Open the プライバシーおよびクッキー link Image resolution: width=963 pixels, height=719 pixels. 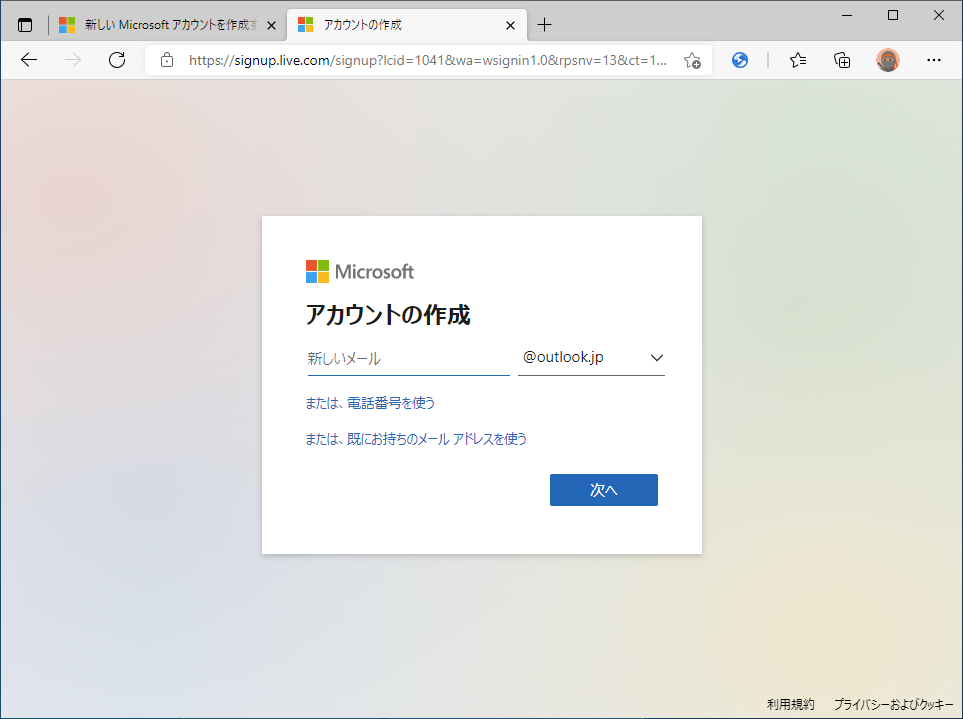pyautogui.click(x=893, y=704)
